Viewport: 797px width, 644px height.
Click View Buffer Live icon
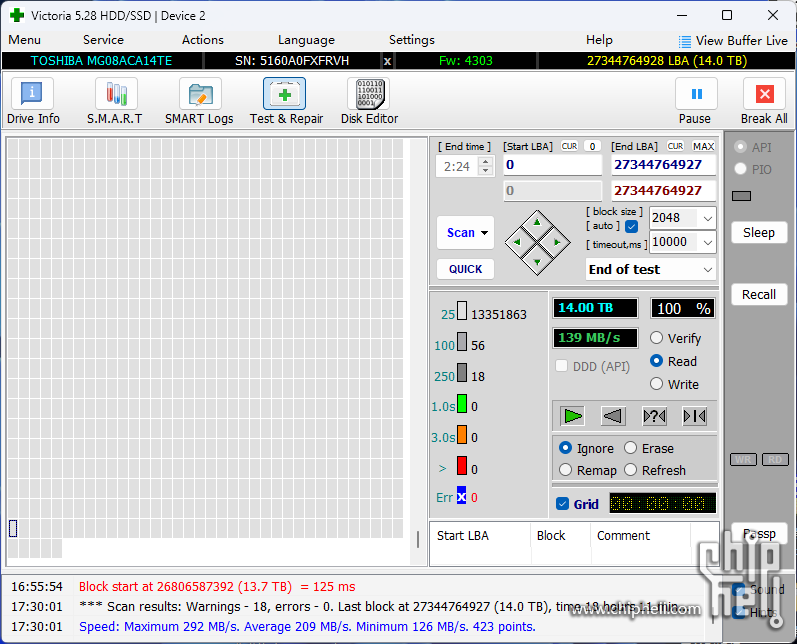tap(685, 41)
